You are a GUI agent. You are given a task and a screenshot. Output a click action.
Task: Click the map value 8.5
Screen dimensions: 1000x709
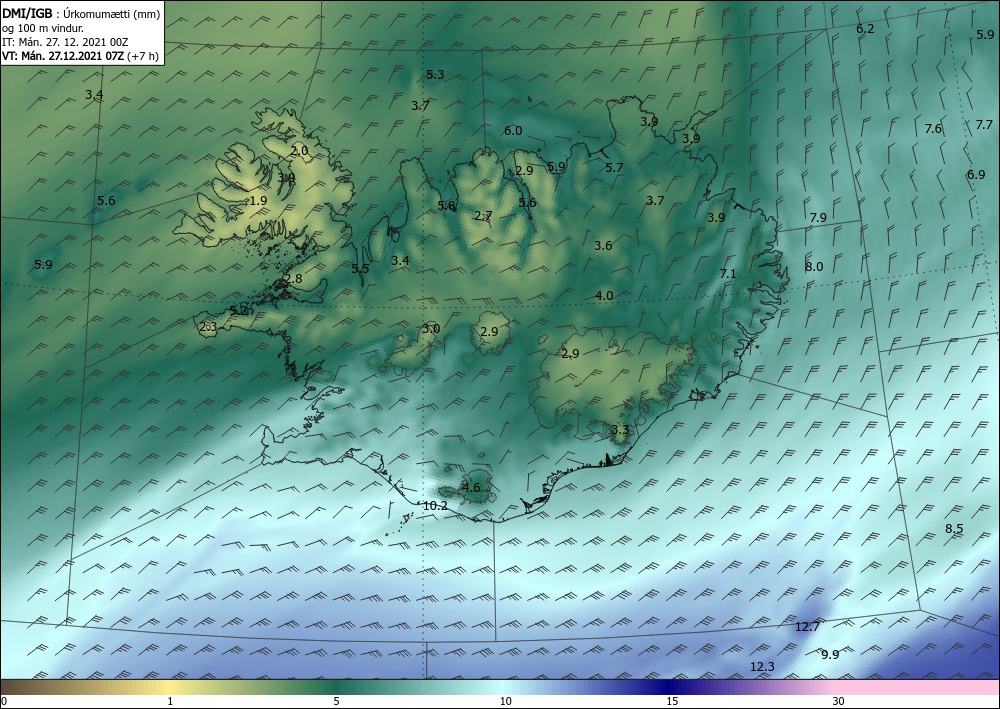click(954, 529)
